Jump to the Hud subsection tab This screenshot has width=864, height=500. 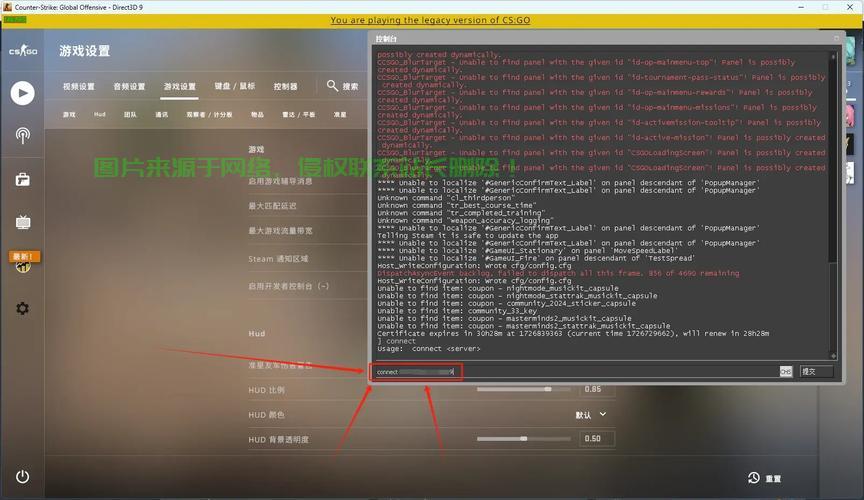point(100,114)
